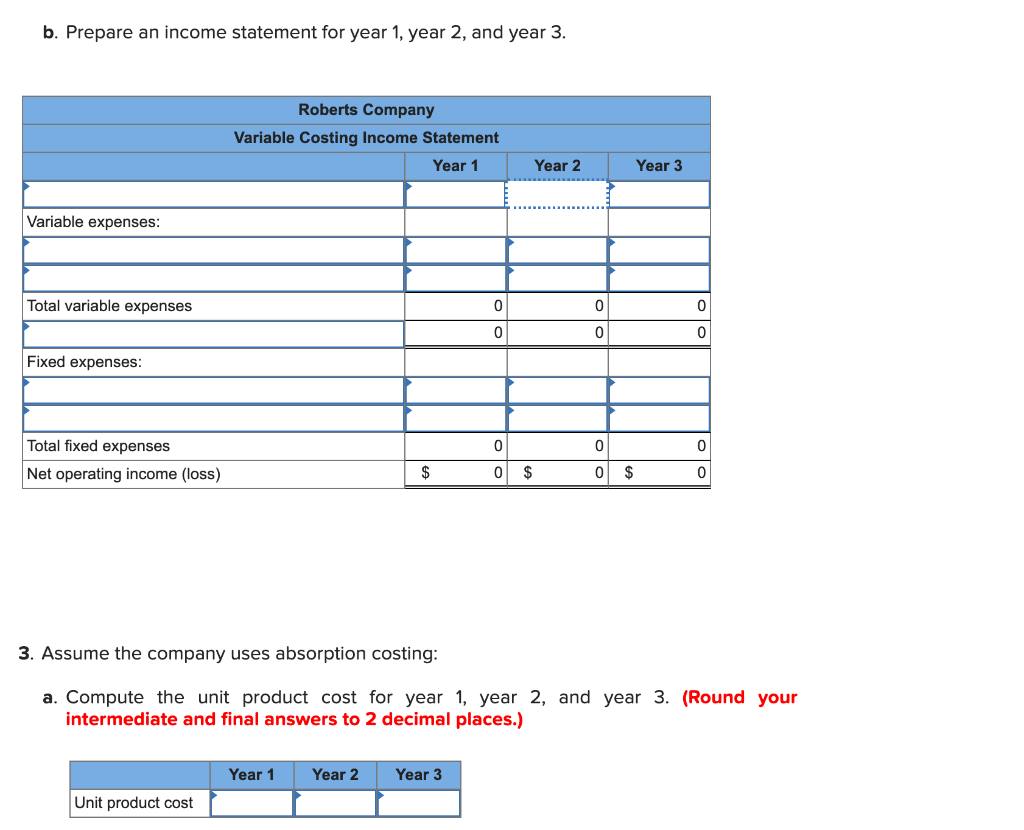Click Year 1 second fixed expense cell
This screenshot has width=1024, height=830.
point(456,419)
